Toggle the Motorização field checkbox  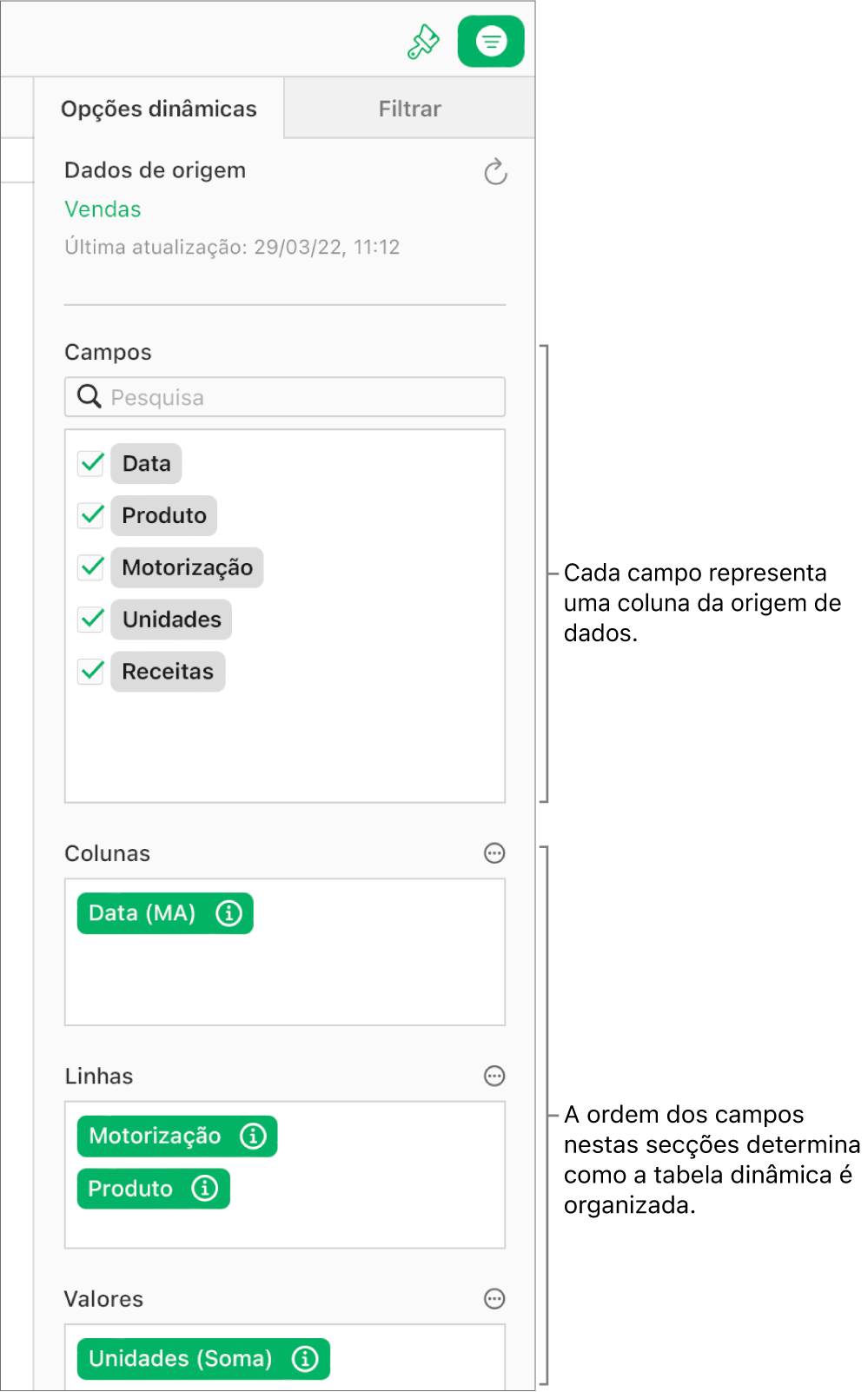point(91,567)
